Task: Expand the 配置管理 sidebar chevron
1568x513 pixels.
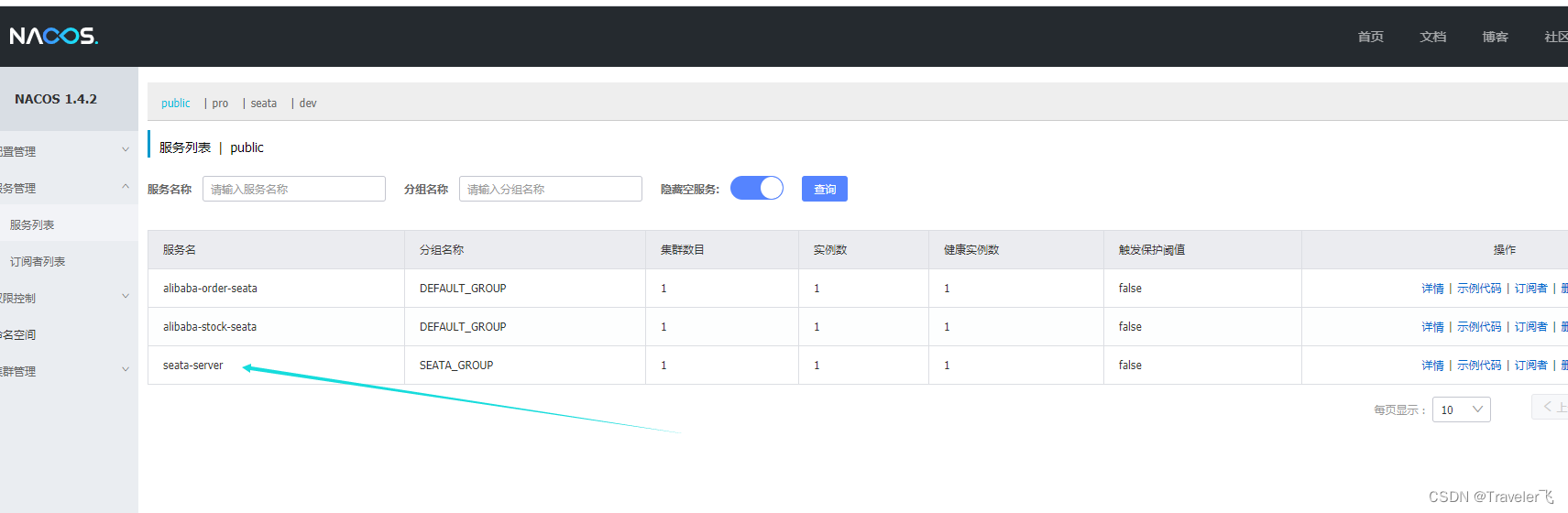Action: point(126,150)
